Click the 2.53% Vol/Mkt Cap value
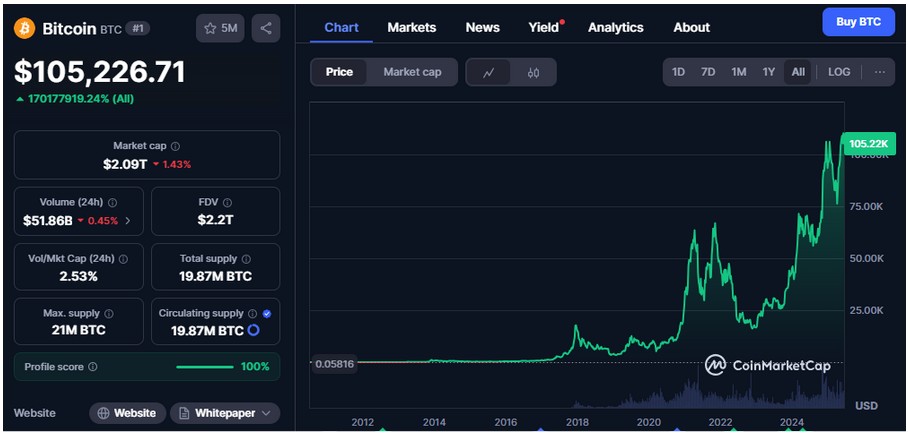This screenshot has height=435, width=908. tap(78, 276)
